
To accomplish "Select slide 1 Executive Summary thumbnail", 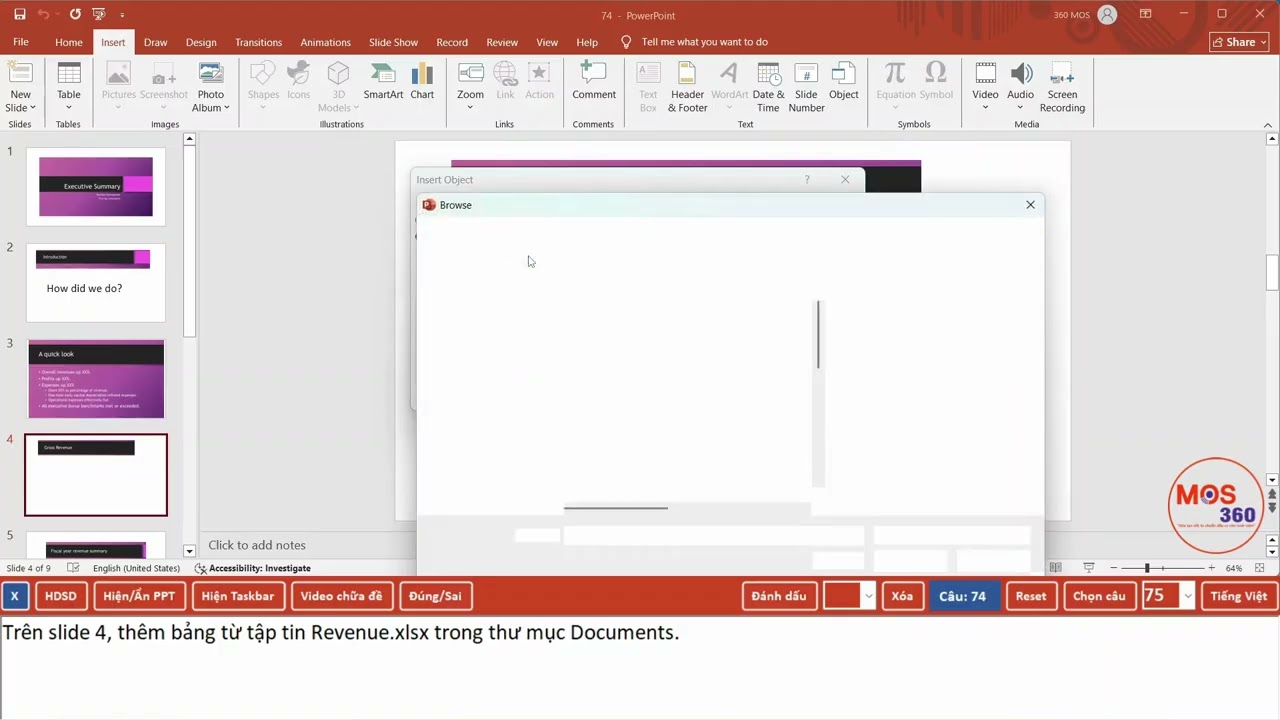I will click(96, 186).
